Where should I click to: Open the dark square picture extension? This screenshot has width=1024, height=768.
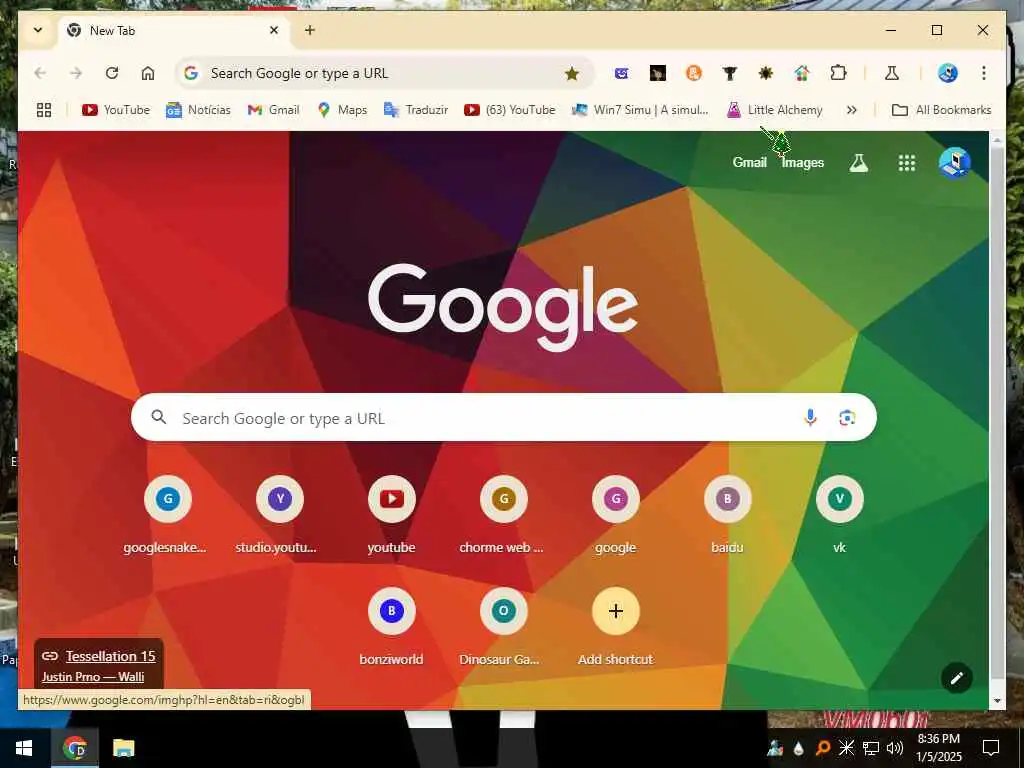click(658, 73)
